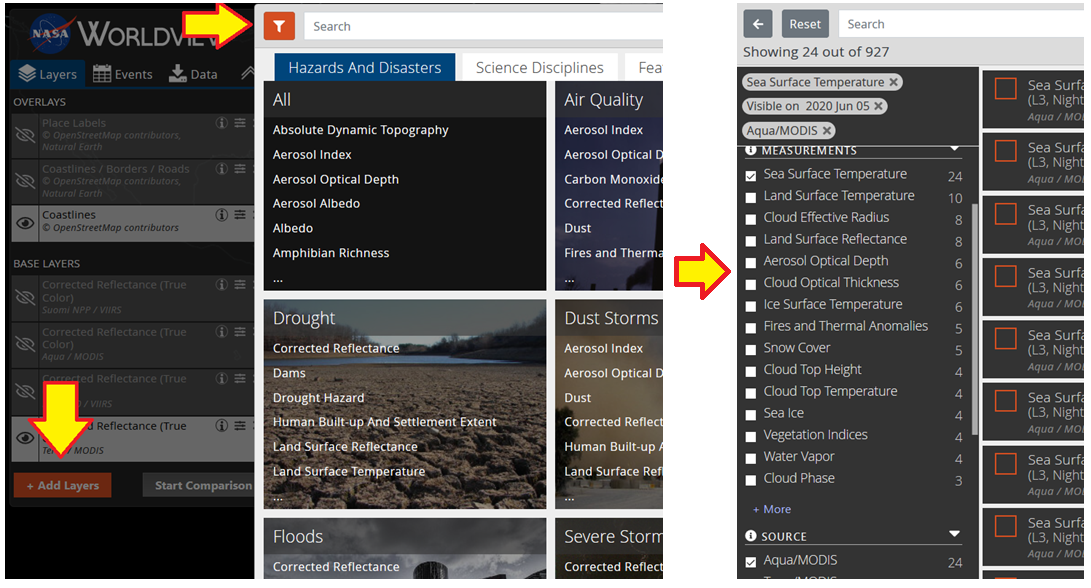Expand more measurements with + More

(772, 509)
